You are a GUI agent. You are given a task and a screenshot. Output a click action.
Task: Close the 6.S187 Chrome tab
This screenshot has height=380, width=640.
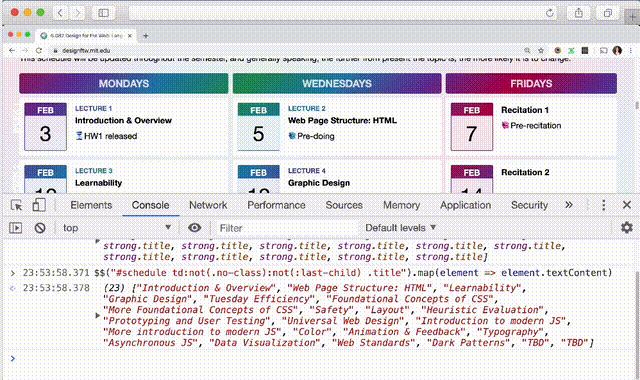130,36
